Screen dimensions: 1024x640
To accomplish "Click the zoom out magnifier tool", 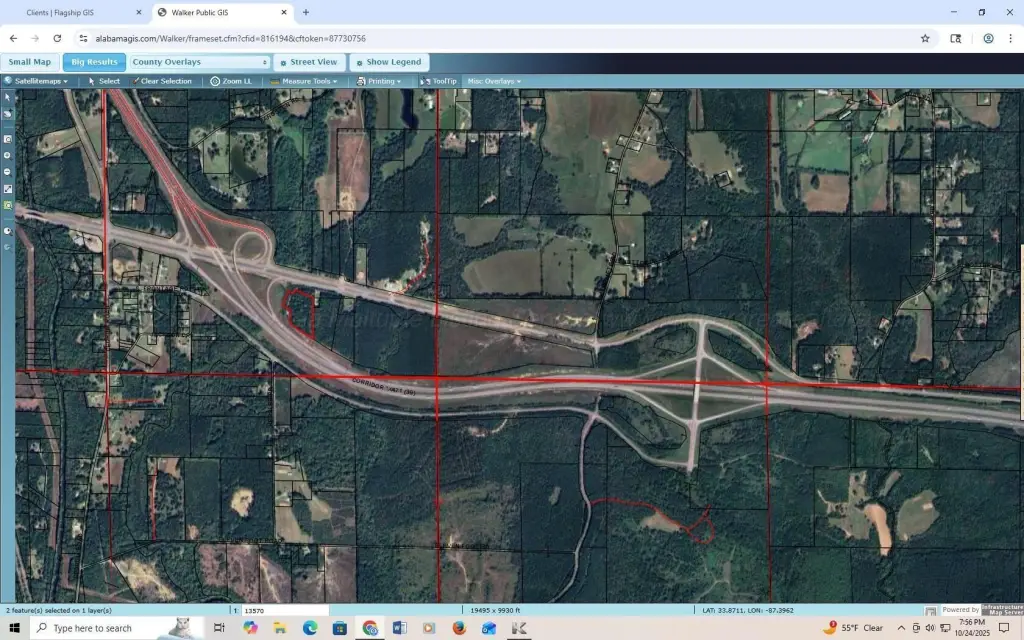I will click(x=7, y=171).
